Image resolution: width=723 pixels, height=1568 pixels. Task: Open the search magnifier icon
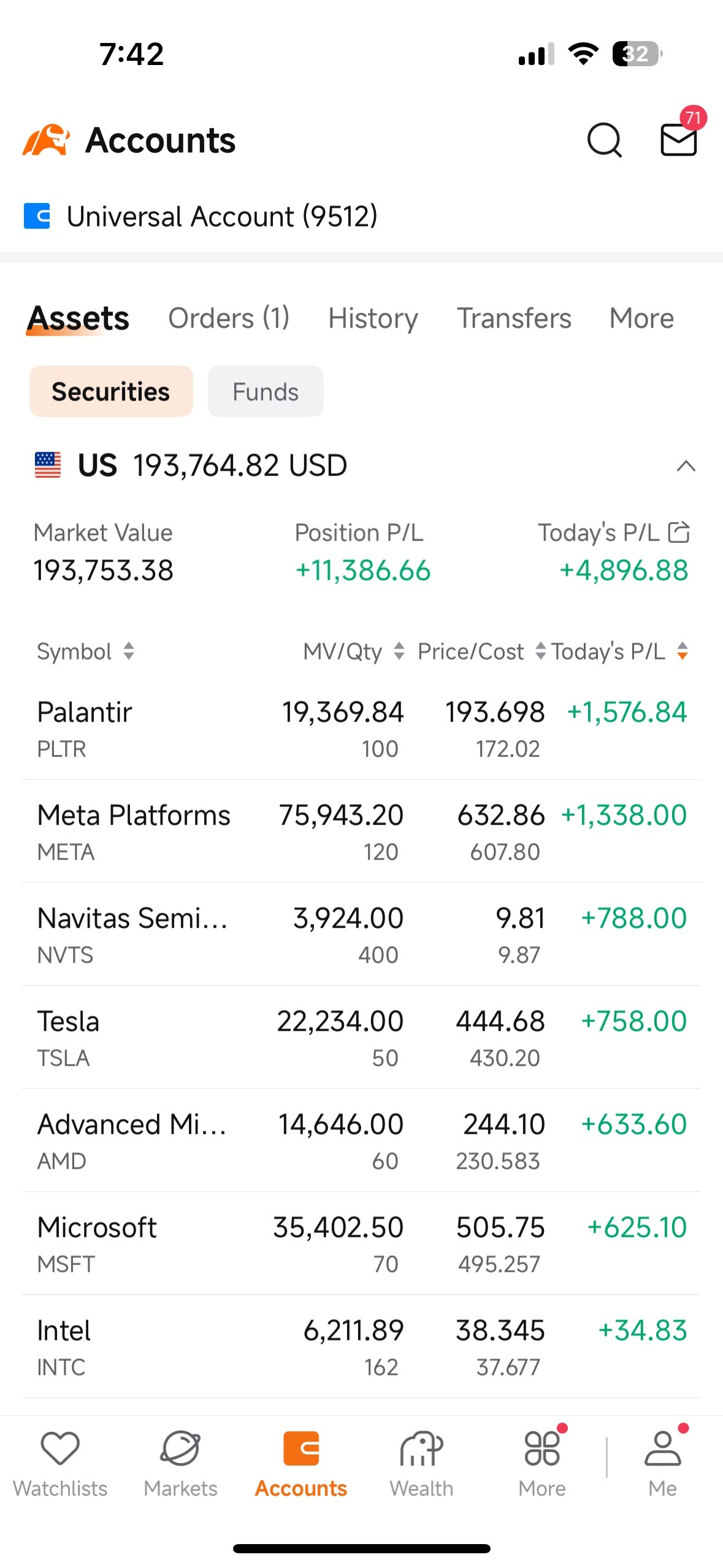pyautogui.click(x=604, y=140)
